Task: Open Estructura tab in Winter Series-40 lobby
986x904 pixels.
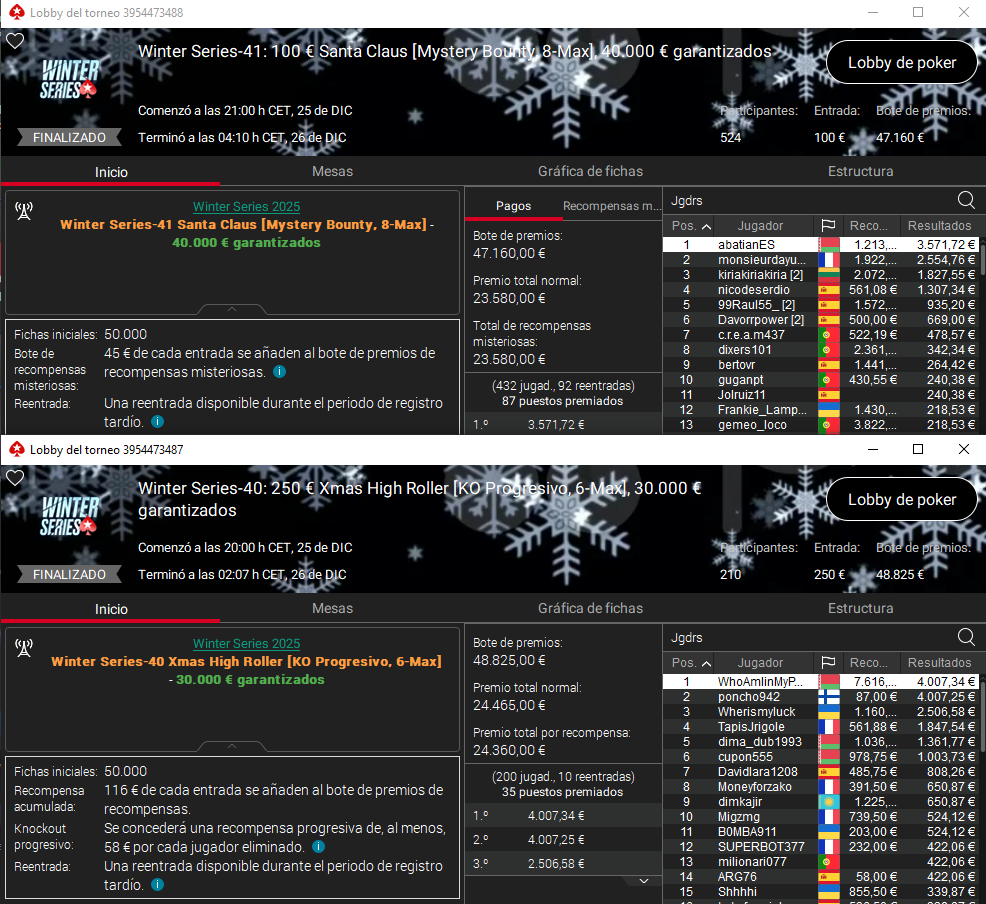Action: 860,608
